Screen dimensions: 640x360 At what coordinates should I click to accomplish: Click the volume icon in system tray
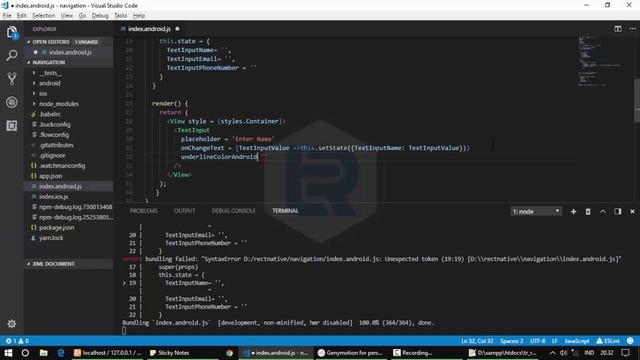point(563,353)
